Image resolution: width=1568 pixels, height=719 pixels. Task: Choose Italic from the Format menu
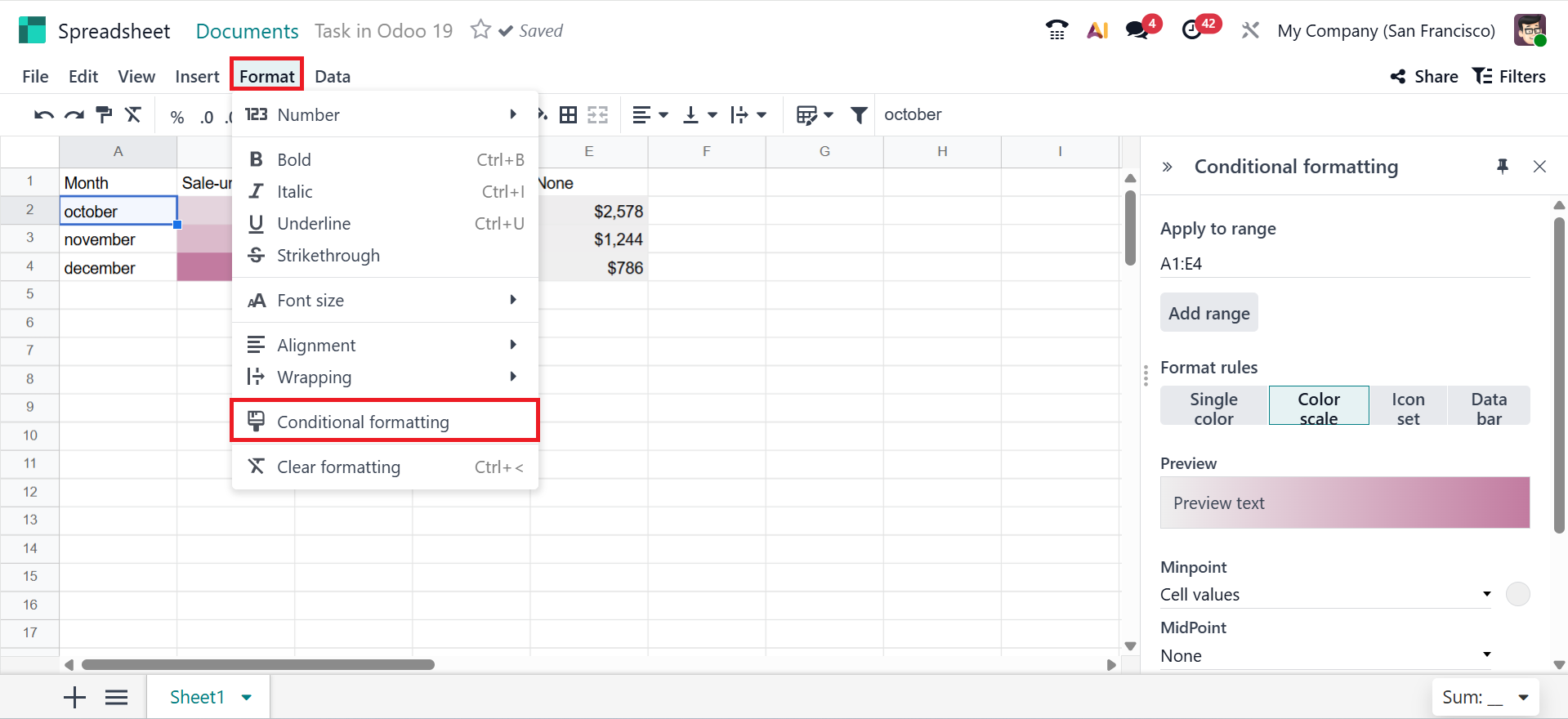coord(385,191)
